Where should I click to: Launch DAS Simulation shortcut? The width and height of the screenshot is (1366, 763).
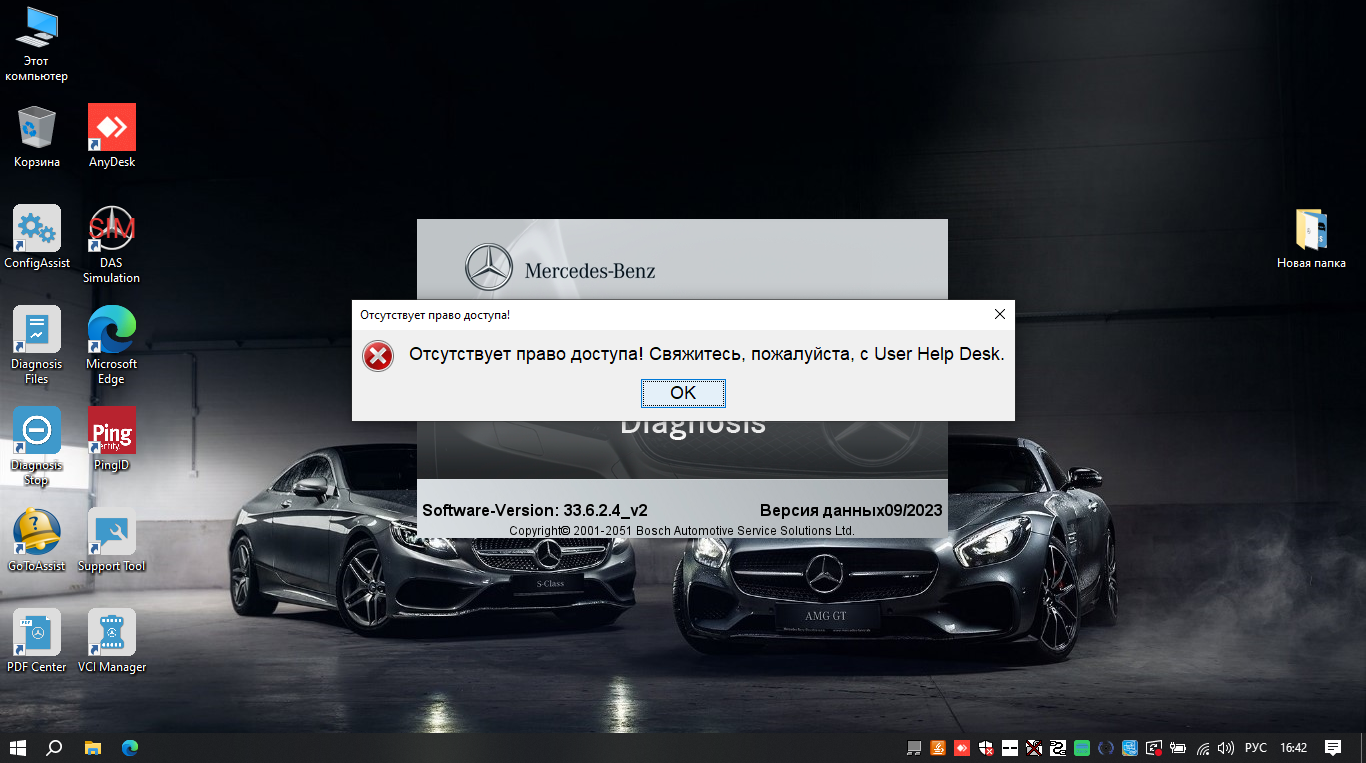[112, 245]
